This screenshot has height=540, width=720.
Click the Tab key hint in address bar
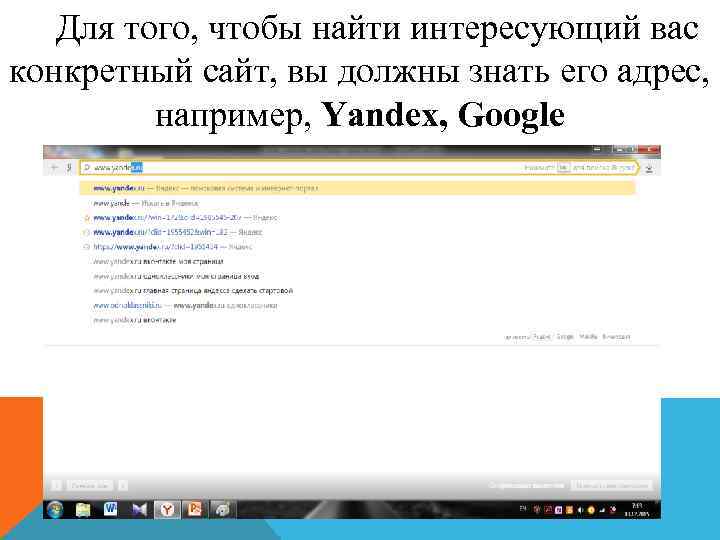(x=562, y=168)
